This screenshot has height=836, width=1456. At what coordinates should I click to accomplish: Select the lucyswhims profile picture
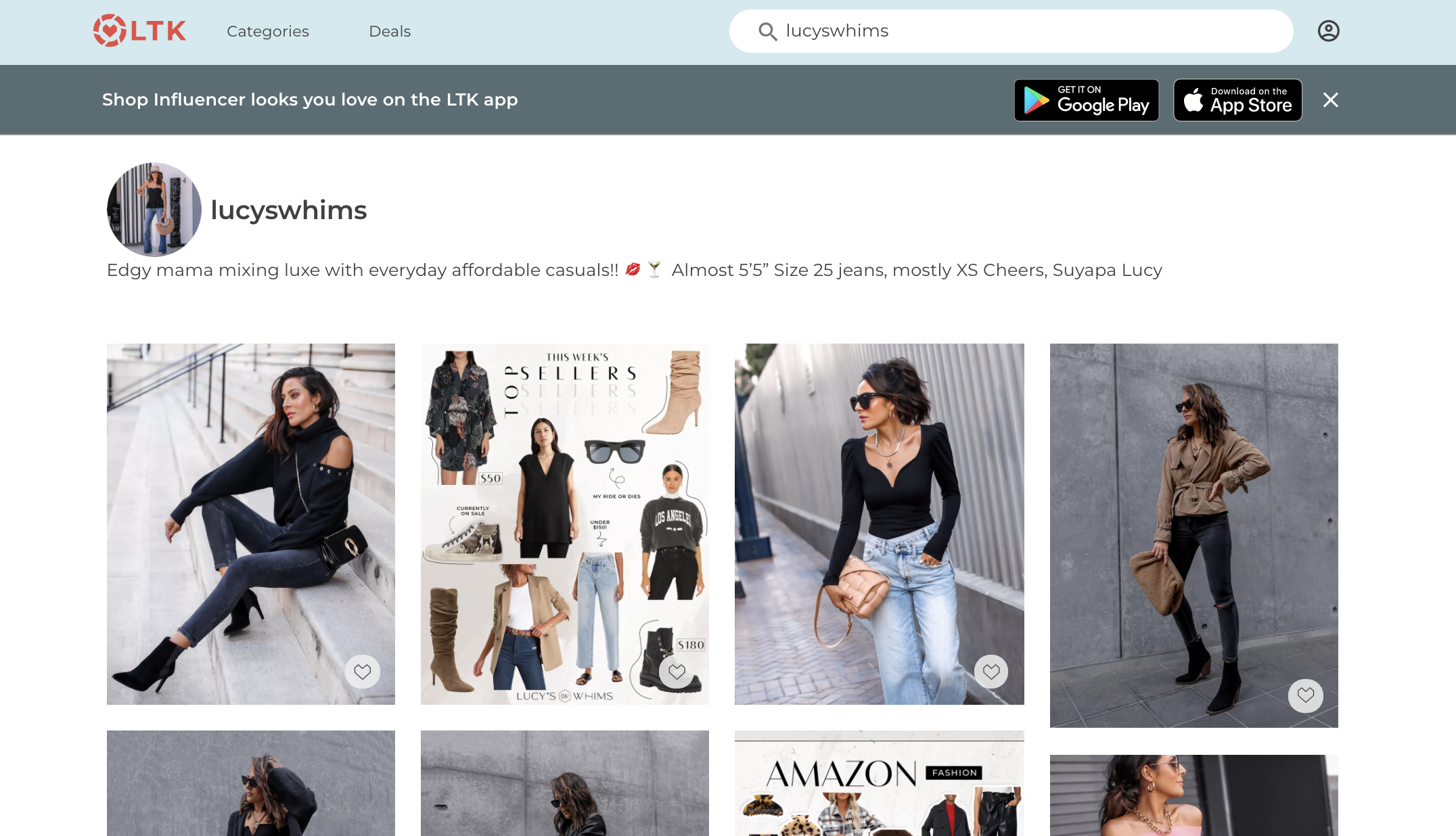[155, 210]
